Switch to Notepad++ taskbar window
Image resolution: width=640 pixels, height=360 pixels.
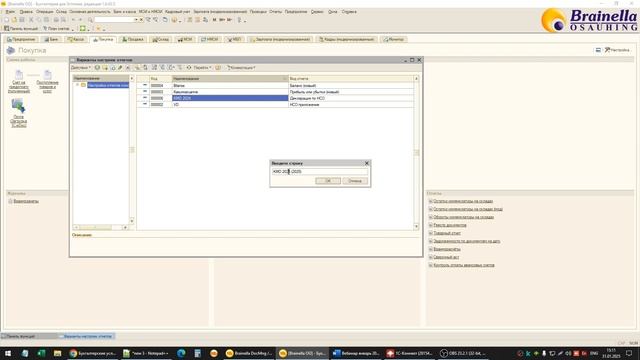[146, 353]
